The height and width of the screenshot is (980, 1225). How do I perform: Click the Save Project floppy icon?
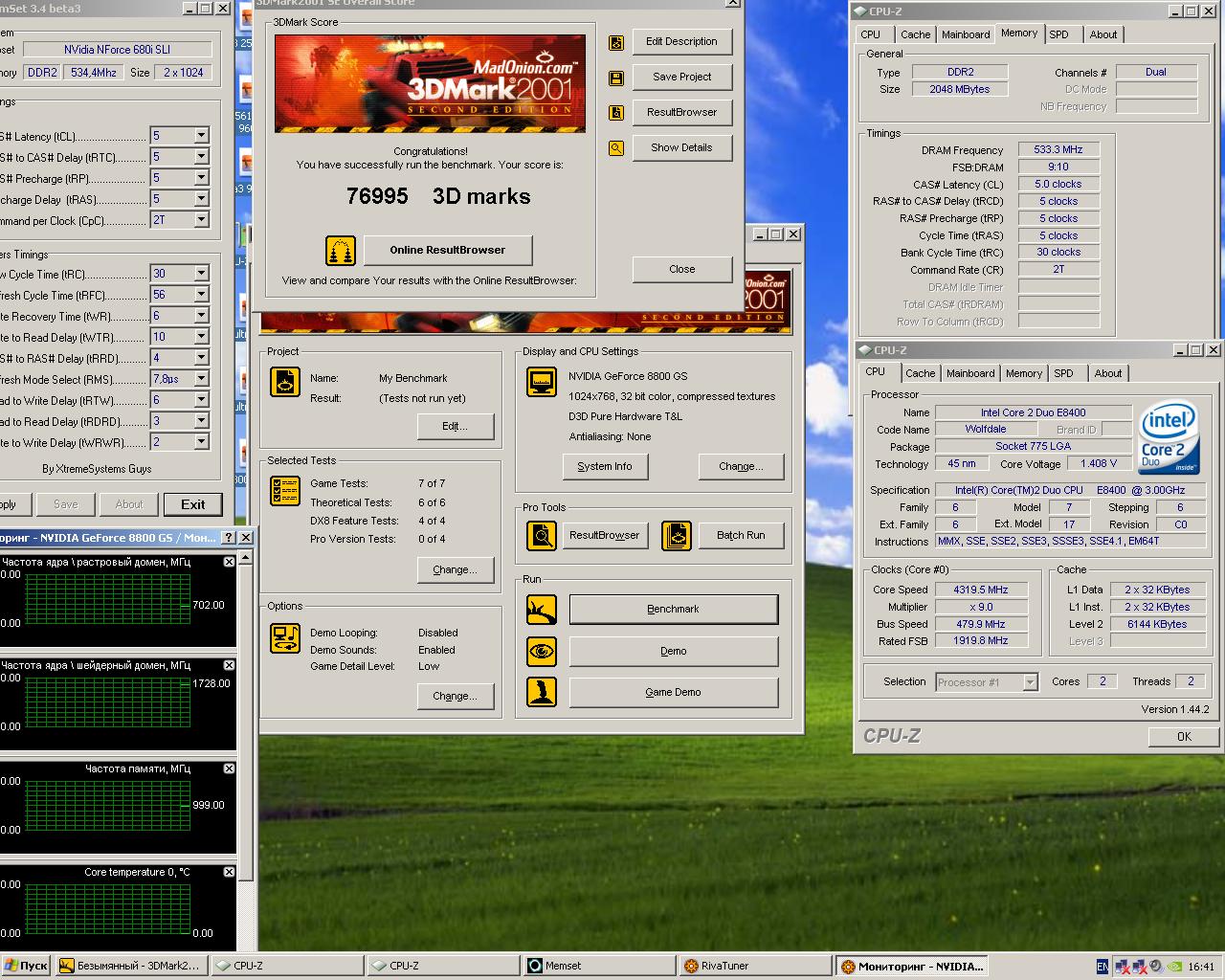(x=616, y=78)
